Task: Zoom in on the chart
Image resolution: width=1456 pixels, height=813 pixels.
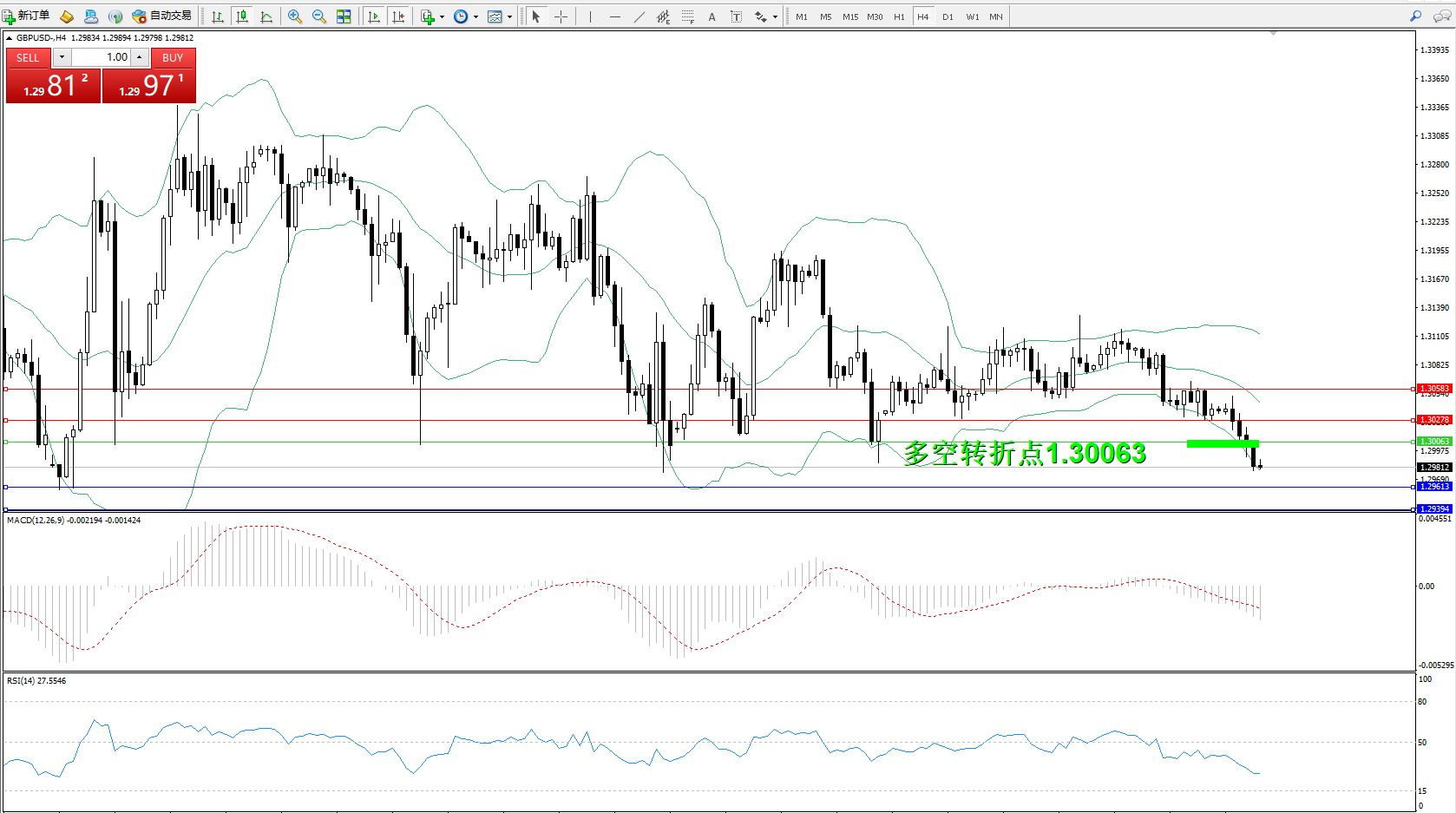Action: pyautogui.click(x=295, y=16)
